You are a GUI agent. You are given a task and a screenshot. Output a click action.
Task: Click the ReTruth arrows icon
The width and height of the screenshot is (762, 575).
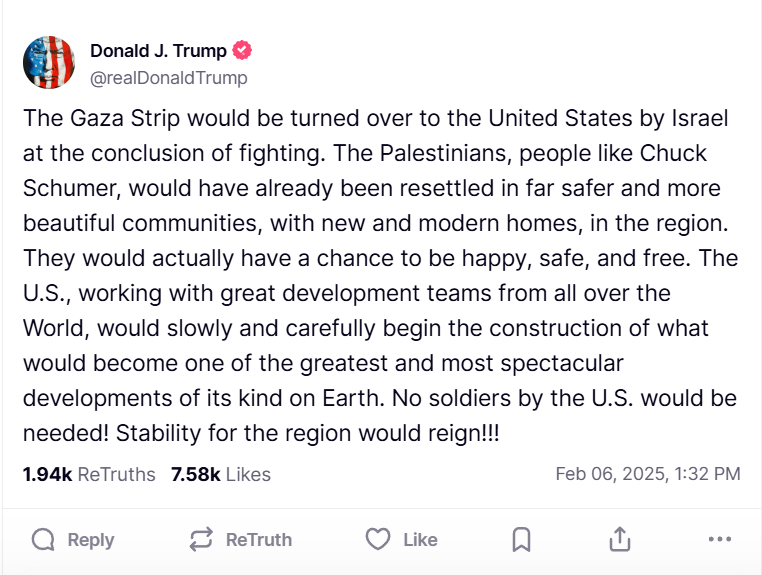coord(201,540)
